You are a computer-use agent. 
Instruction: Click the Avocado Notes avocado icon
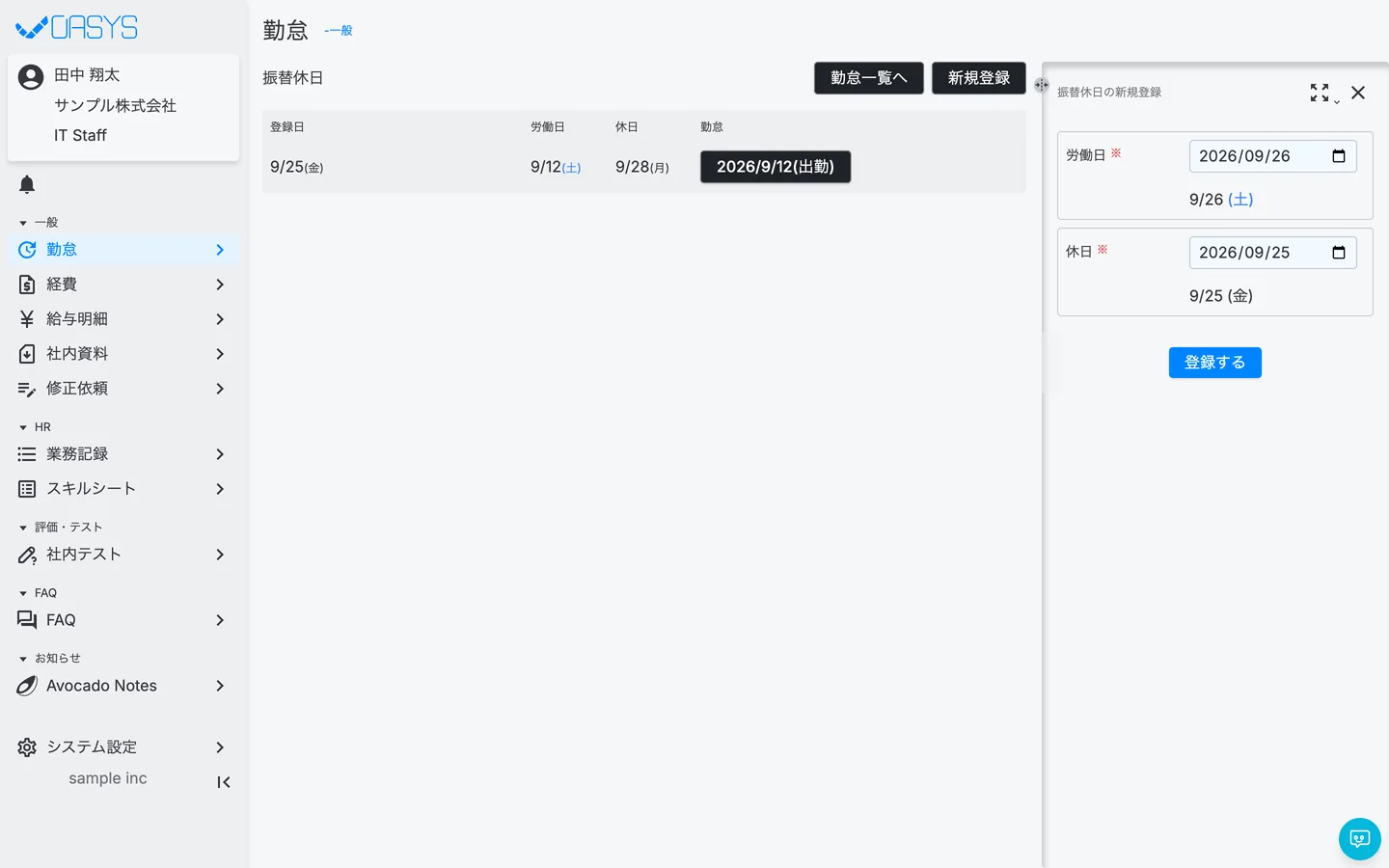pos(27,686)
